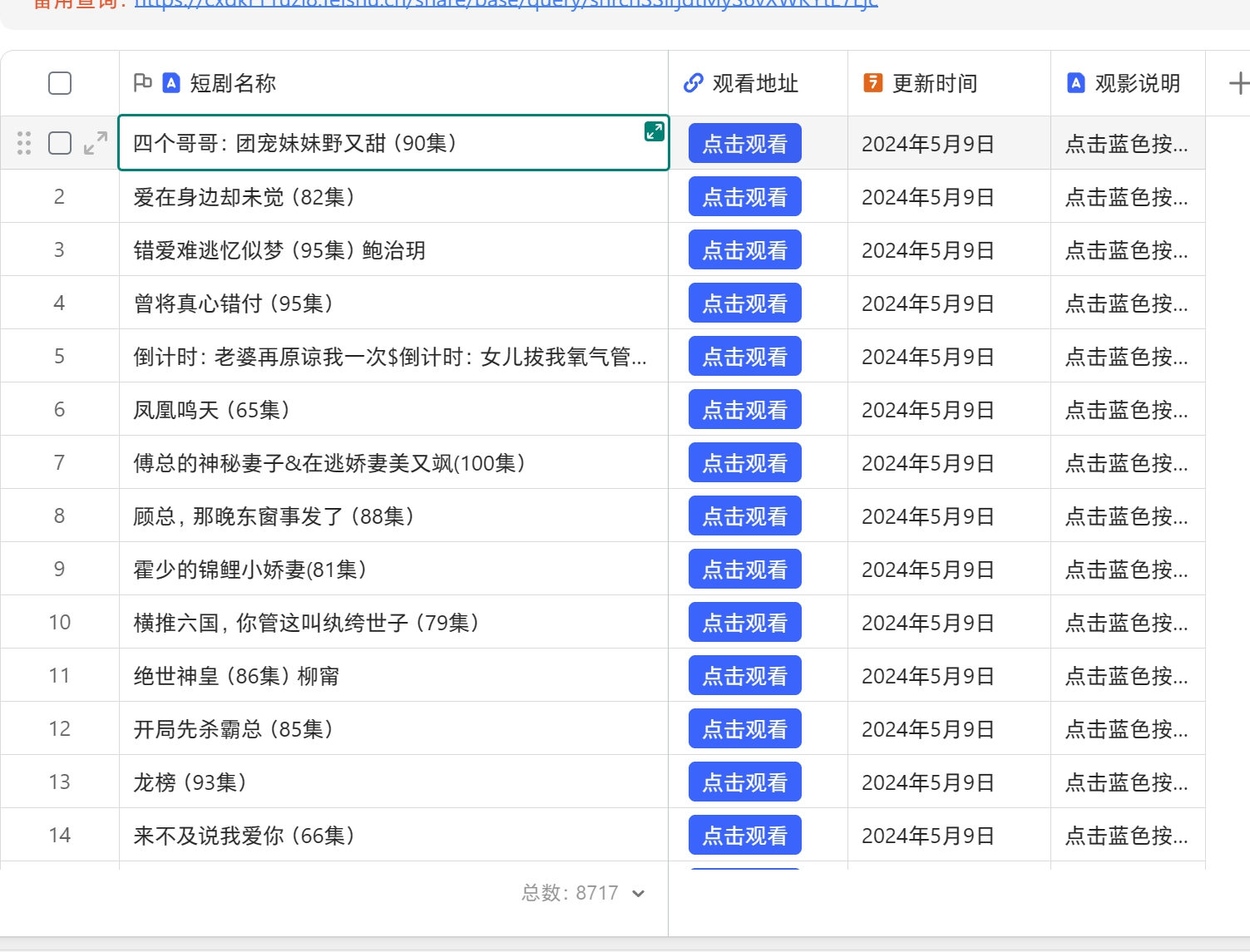The image size is (1250, 952).
Task: Click the link icon in 观看地址 header
Action: click(693, 83)
